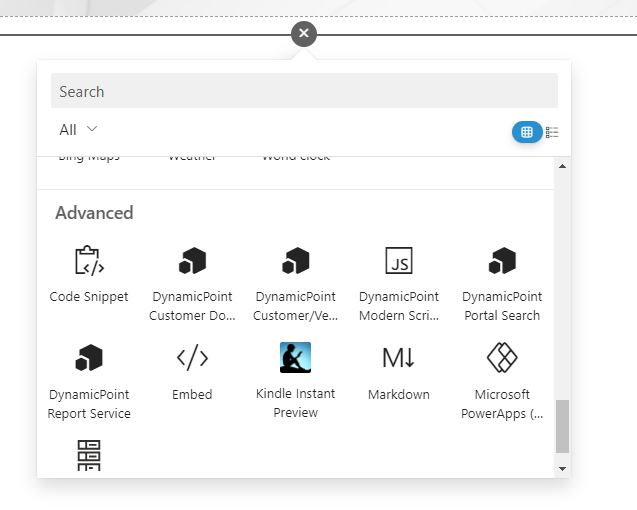Click the scrollbar up arrow
The image size is (637, 510).
(x=562, y=166)
